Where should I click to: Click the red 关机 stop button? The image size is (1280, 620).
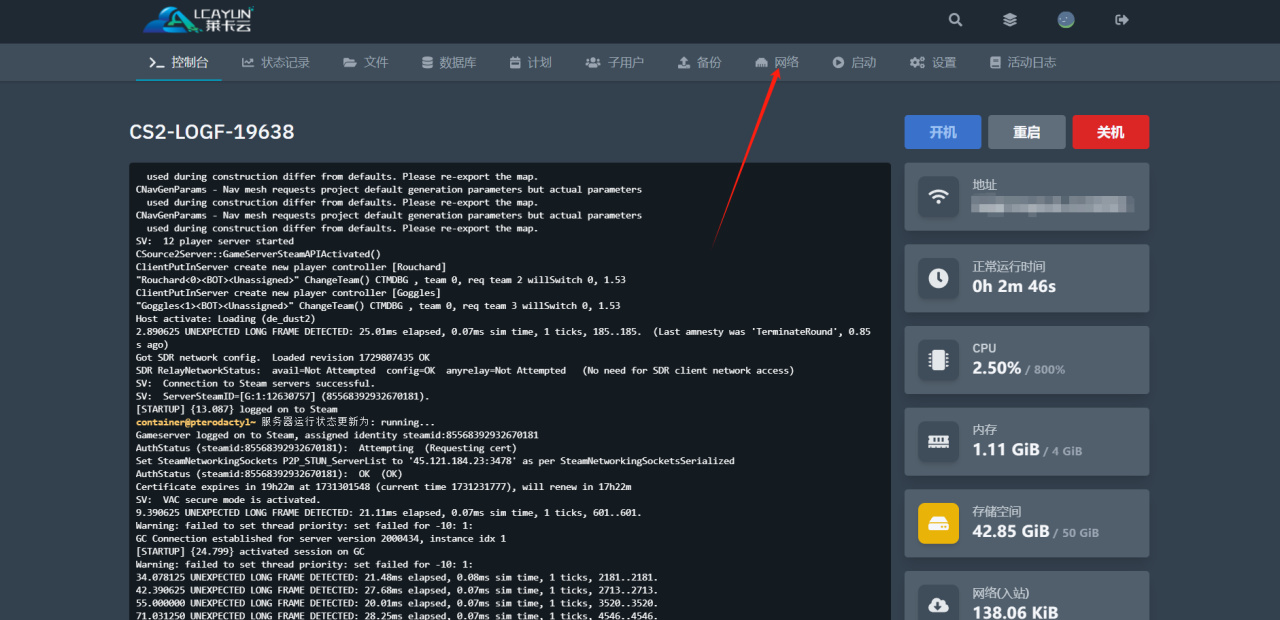[1110, 132]
